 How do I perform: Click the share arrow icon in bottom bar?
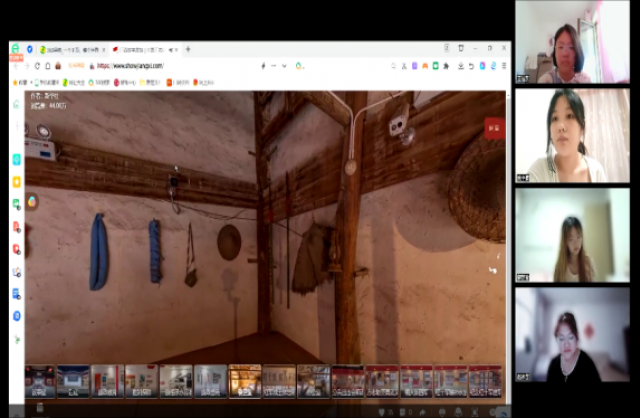(422, 412)
